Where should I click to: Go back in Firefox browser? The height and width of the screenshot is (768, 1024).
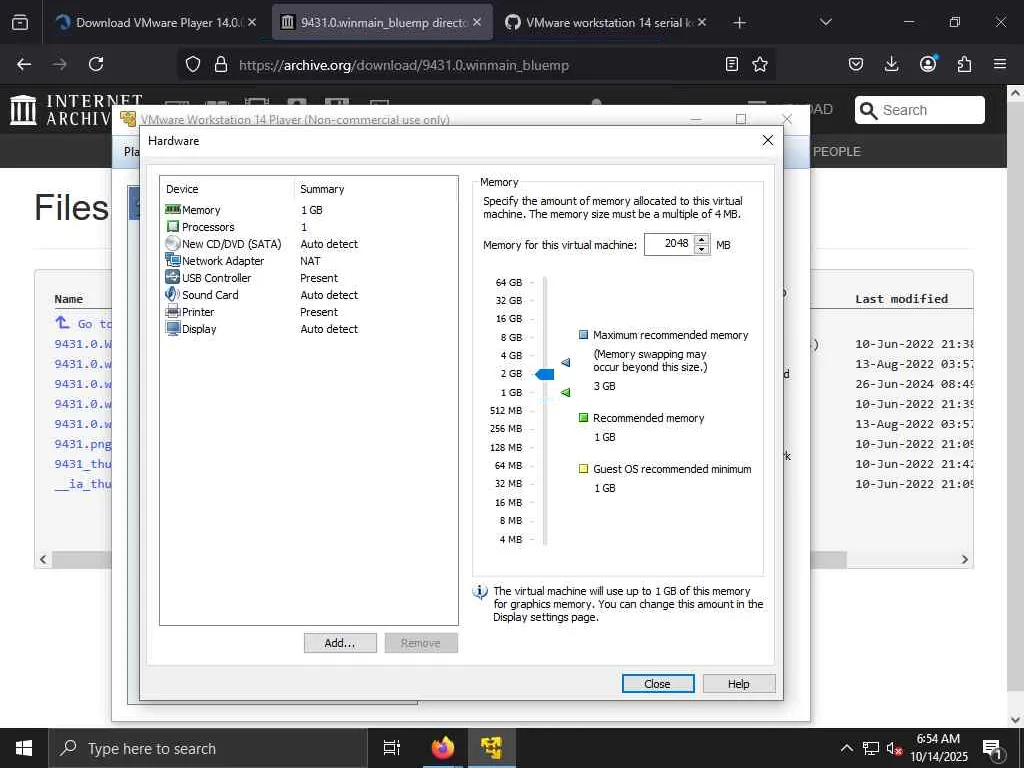tap(24, 64)
